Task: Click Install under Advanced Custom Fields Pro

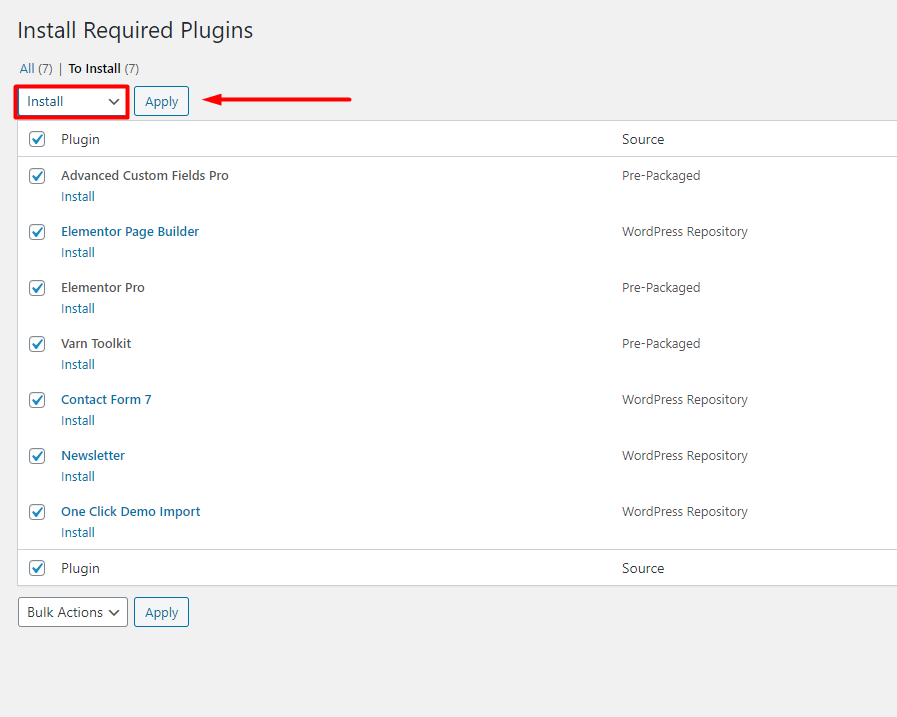Action: pyautogui.click(x=78, y=197)
